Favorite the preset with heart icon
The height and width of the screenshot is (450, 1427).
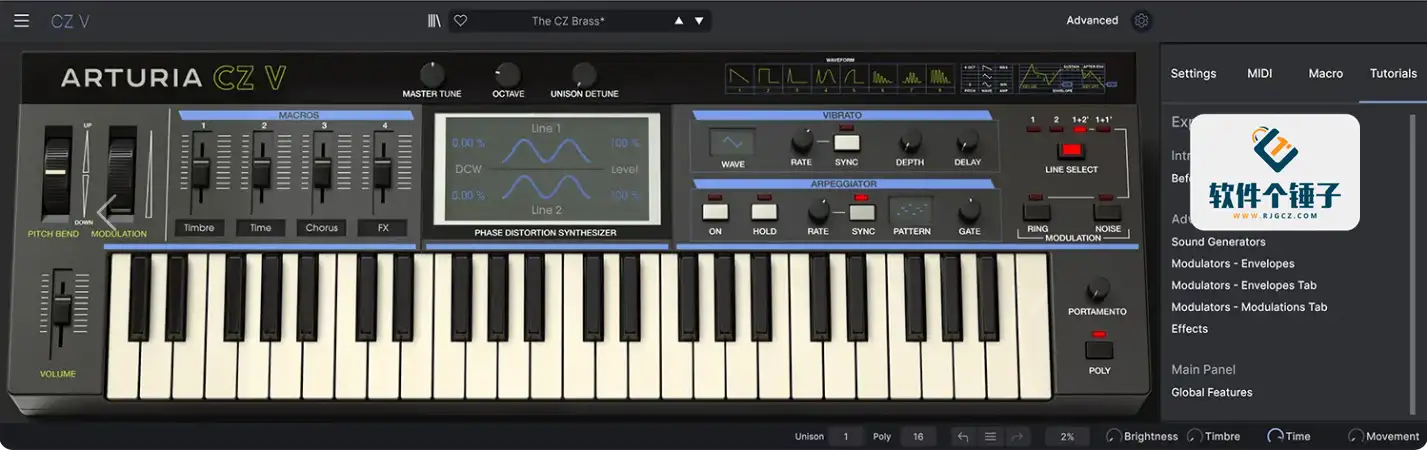(460, 20)
